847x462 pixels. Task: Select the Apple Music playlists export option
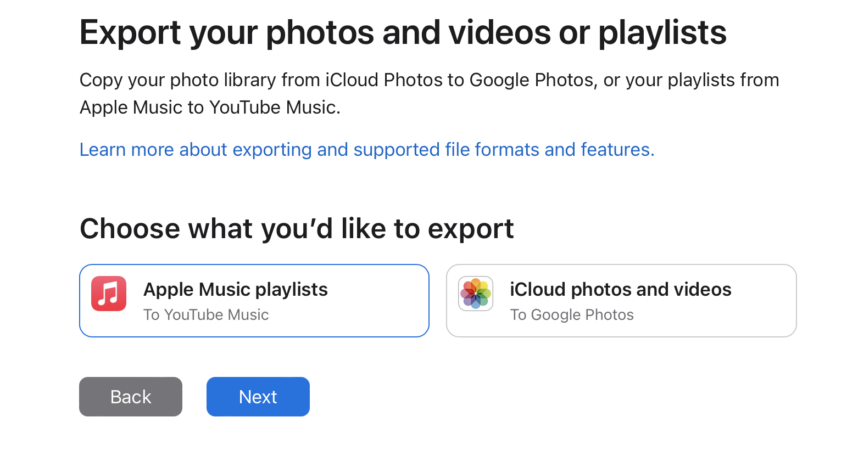coord(254,300)
